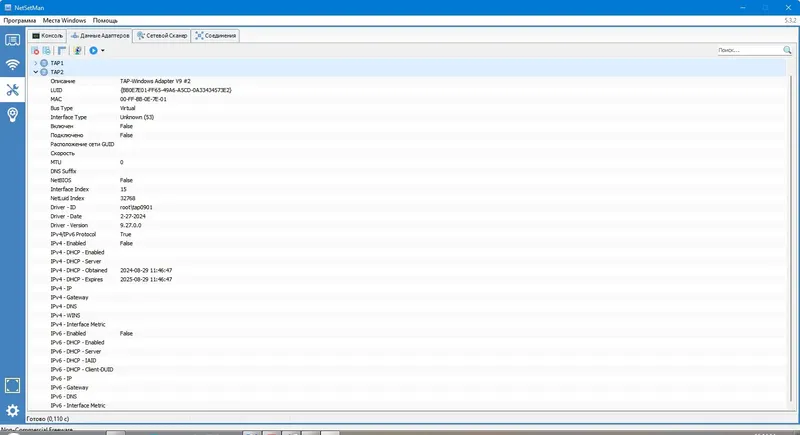
Task: Select the Описание row label
Action: click(63, 81)
